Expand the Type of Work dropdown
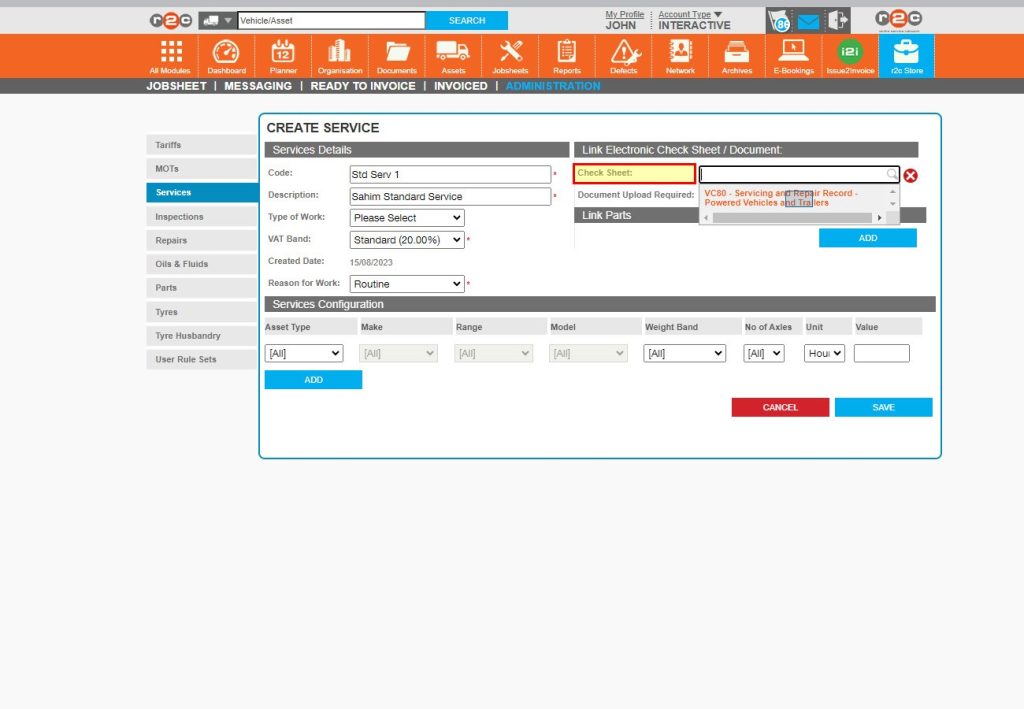1024x709 pixels. pos(407,218)
